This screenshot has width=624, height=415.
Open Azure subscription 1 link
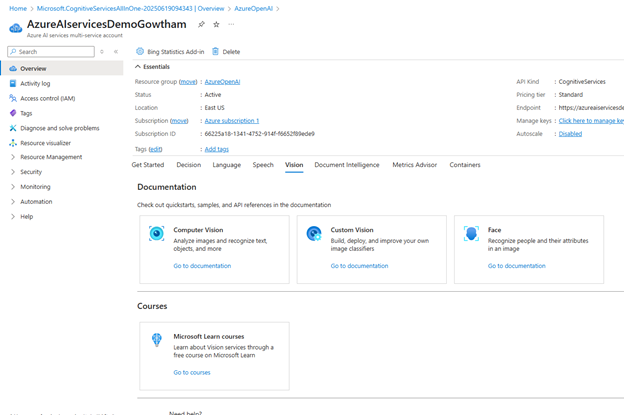tap(232, 121)
